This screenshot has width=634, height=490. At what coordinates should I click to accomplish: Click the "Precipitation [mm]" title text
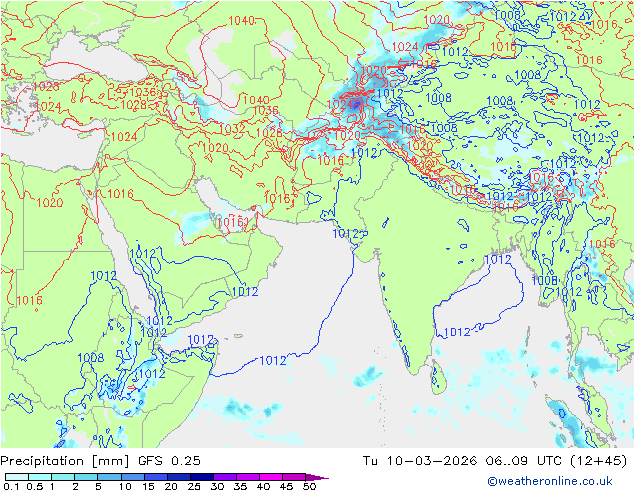tap(65, 461)
